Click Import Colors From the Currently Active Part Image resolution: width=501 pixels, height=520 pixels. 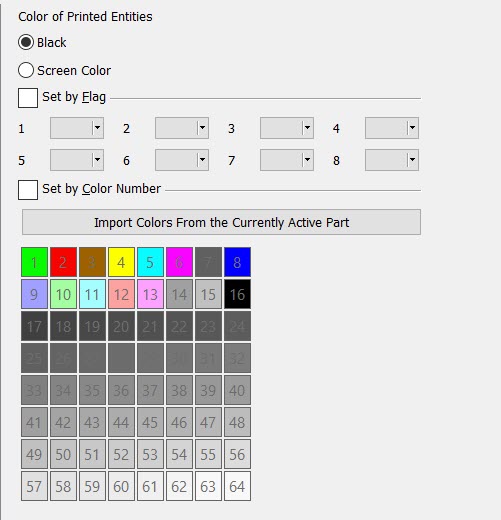click(x=221, y=222)
